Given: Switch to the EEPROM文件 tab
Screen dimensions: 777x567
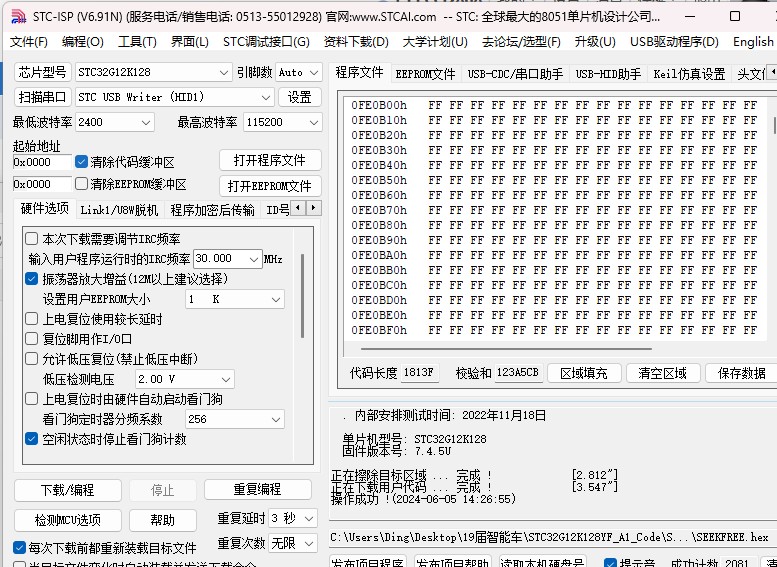Looking at the screenshot, I should pos(425,74).
